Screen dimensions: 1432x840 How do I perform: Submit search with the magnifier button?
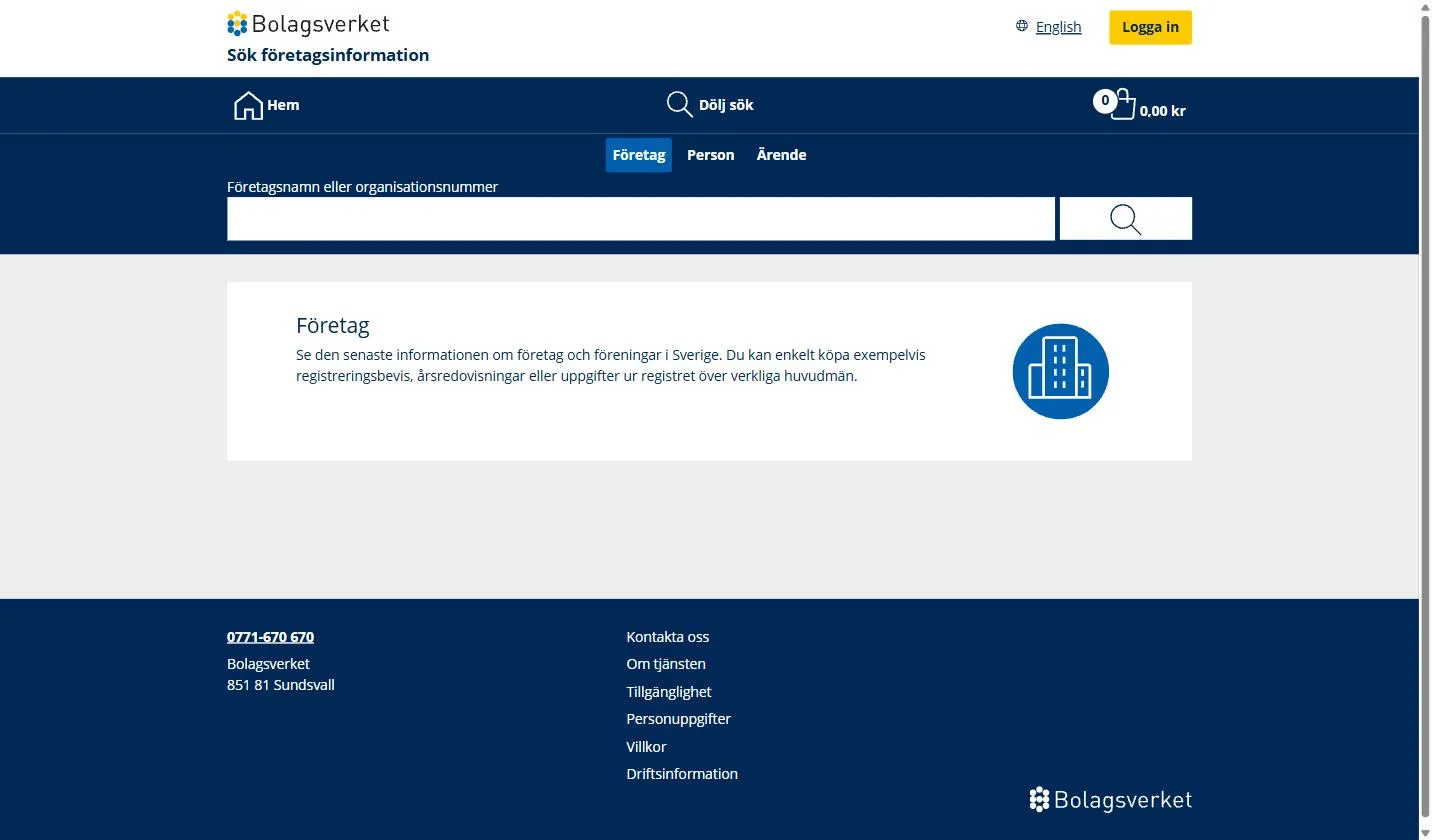pos(1126,219)
